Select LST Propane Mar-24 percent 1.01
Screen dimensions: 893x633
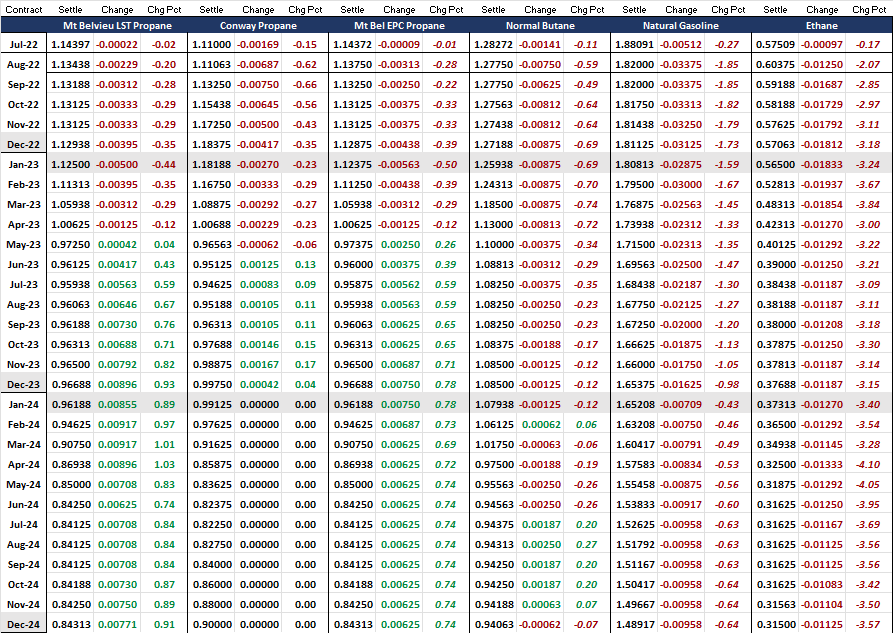(x=164, y=444)
